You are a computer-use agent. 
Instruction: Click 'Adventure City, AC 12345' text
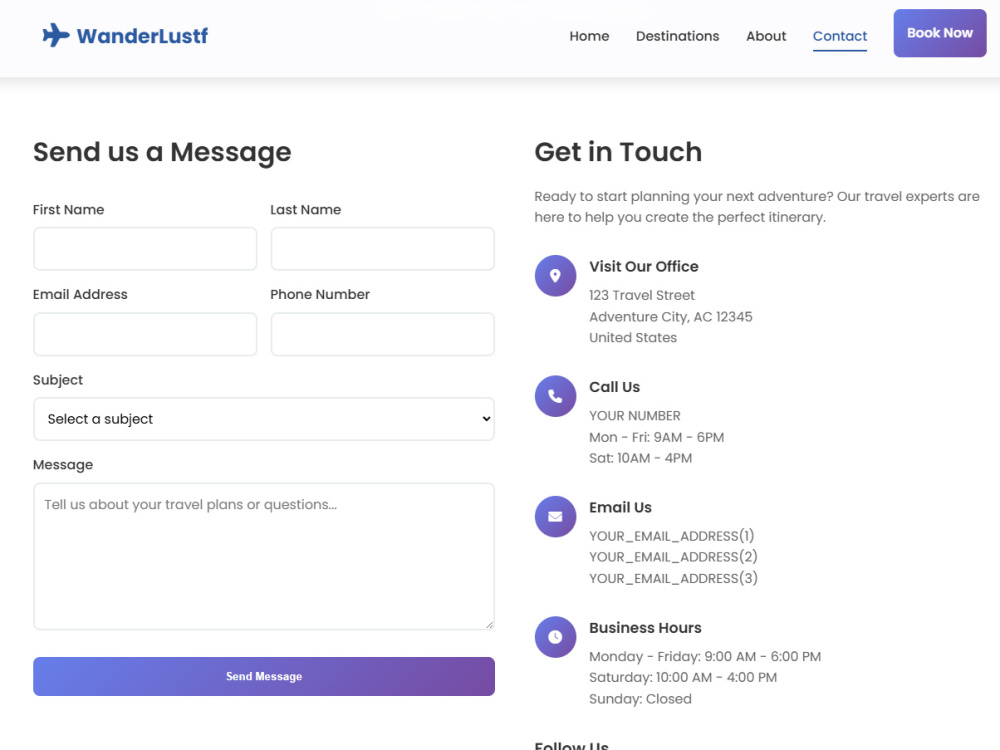[670, 317]
